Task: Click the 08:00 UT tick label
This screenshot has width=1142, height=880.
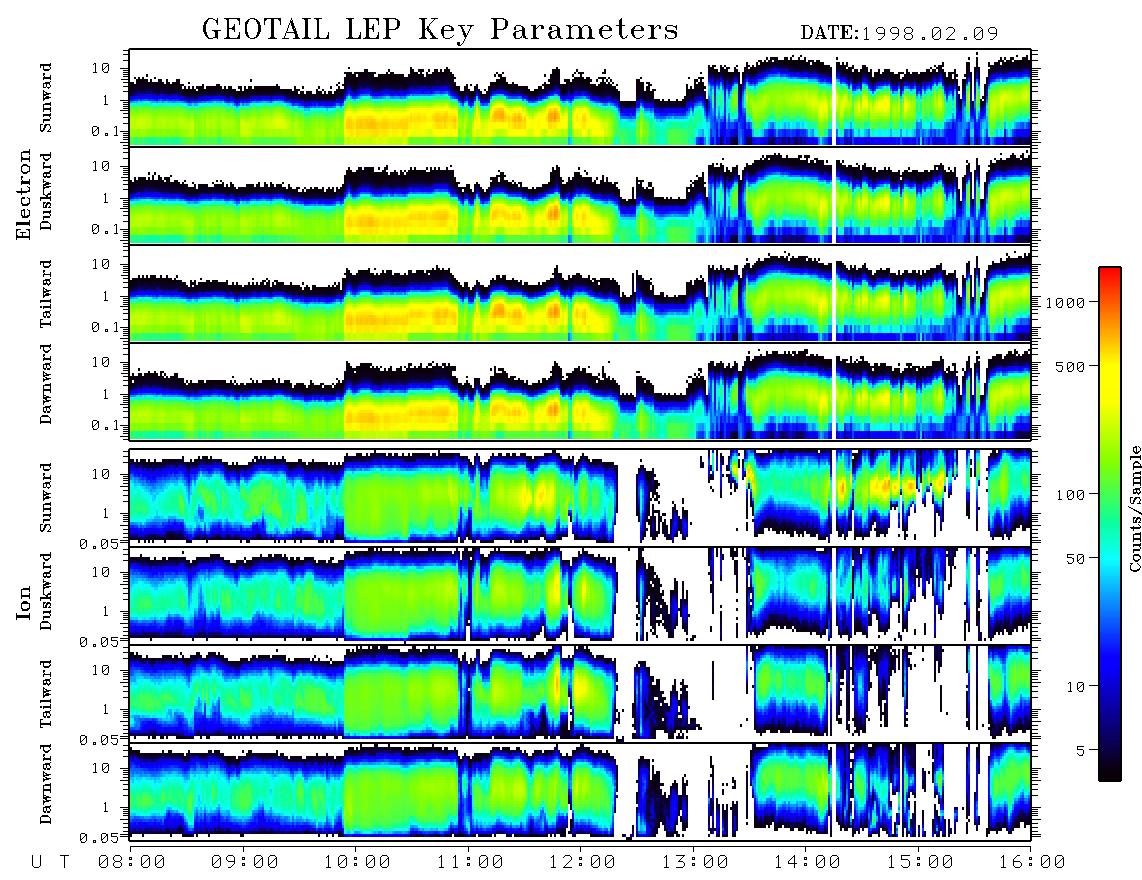Action: click(x=132, y=862)
